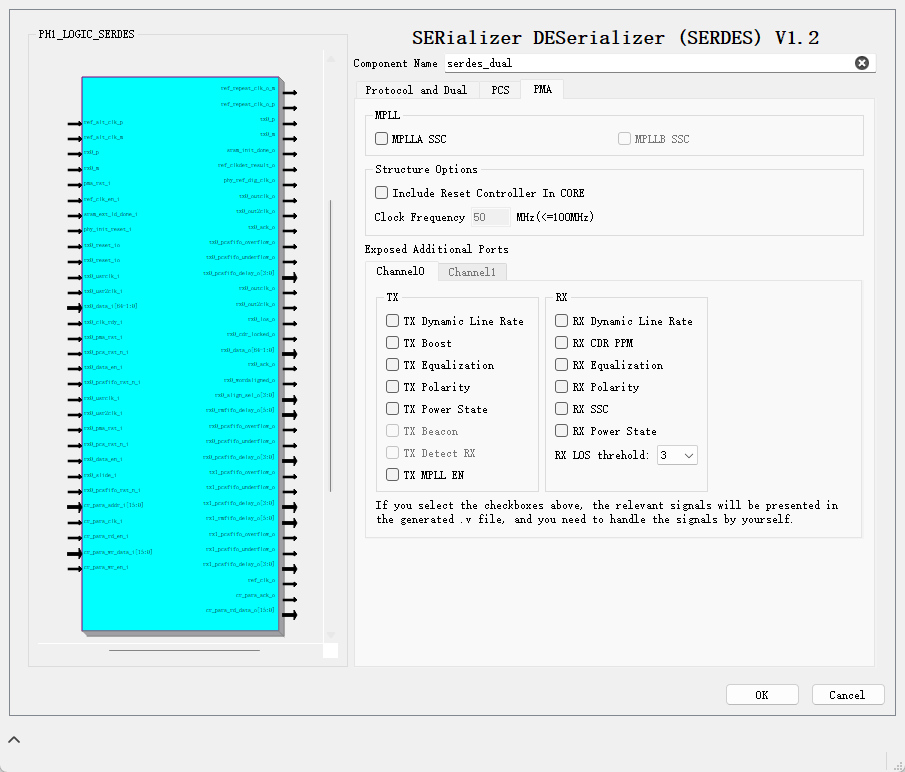The height and width of the screenshot is (772, 905).
Task: Click the cr_para_rd_en_i port label
Action: pyautogui.click(x=106, y=536)
